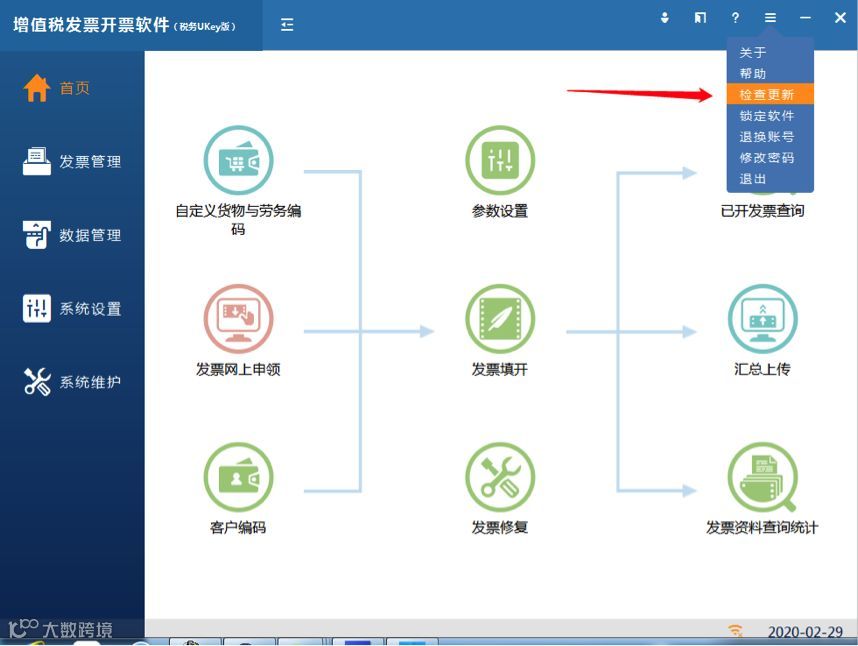
Task: Open the question mark help icon
Action: 735,18
